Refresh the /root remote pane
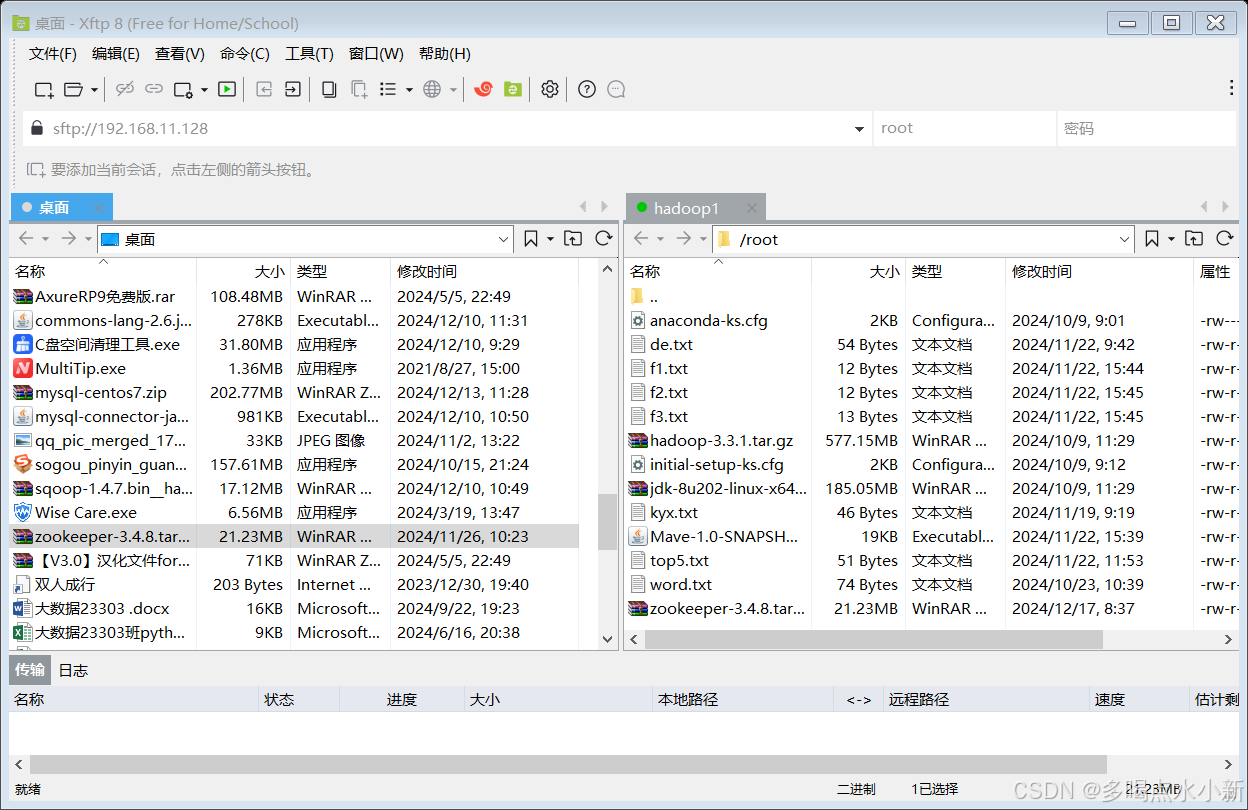The height and width of the screenshot is (810, 1248). click(1224, 238)
